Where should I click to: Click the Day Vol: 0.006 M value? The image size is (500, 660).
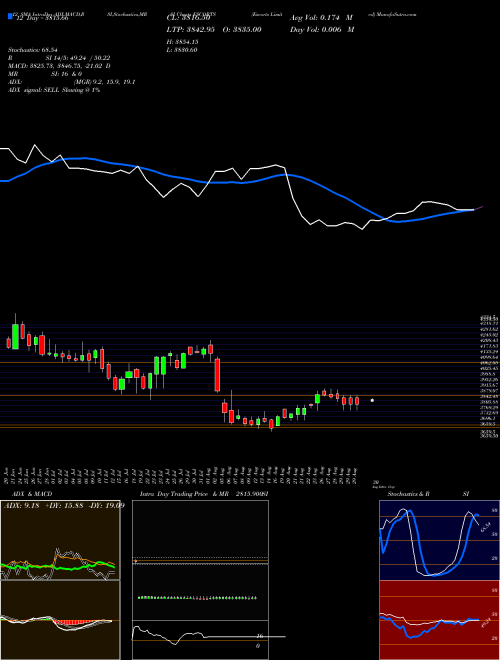coord(322,29)
